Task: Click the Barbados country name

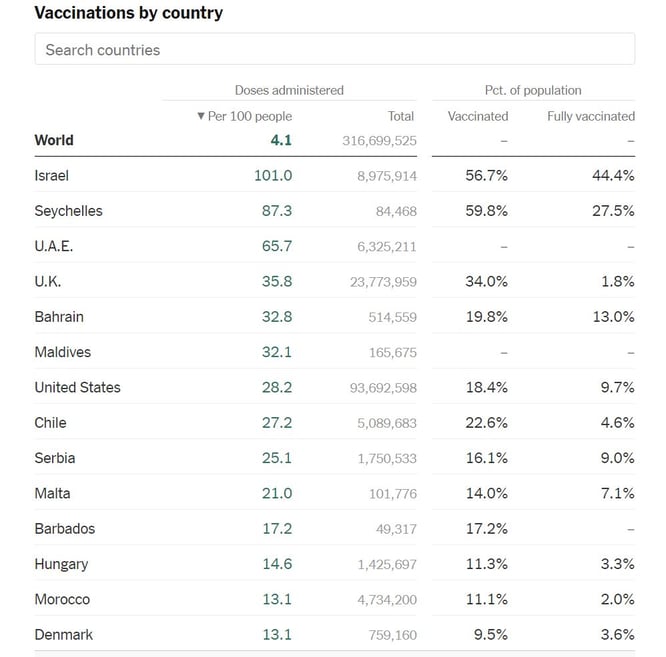Action: pos(65,528)
